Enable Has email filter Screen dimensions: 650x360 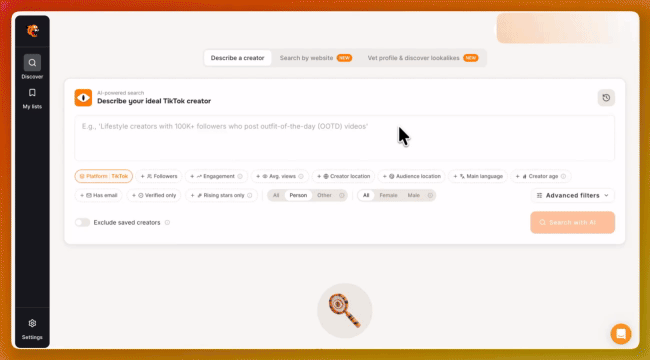98,195
